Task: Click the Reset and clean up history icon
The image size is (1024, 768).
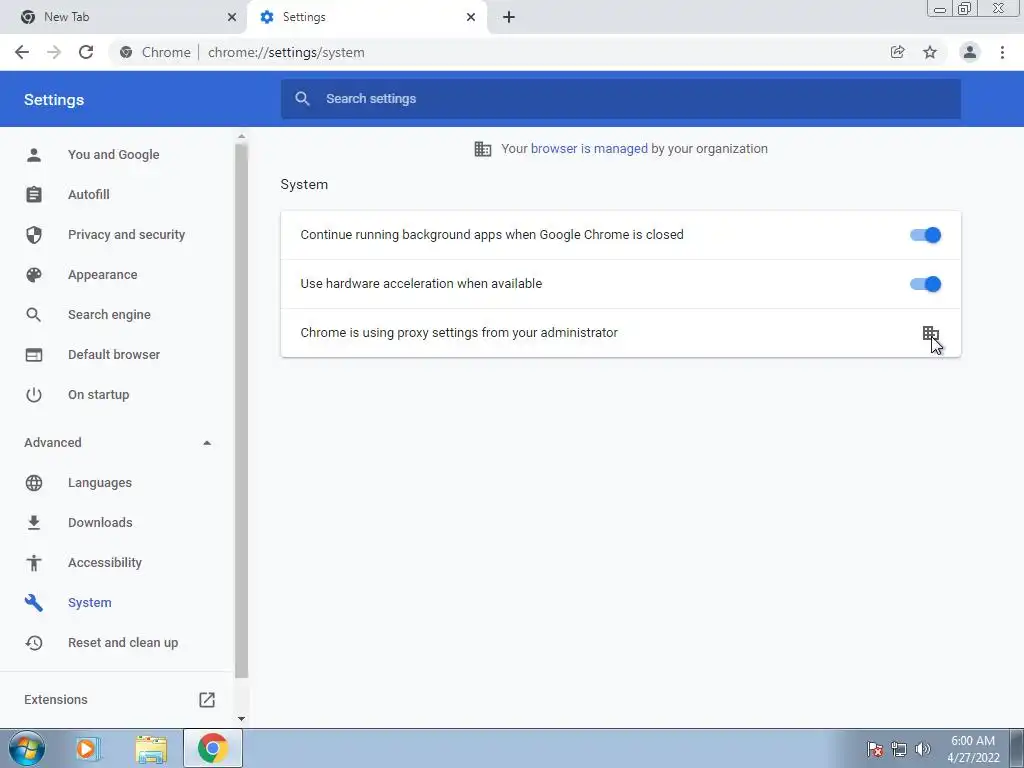Action: coord(34,643)
